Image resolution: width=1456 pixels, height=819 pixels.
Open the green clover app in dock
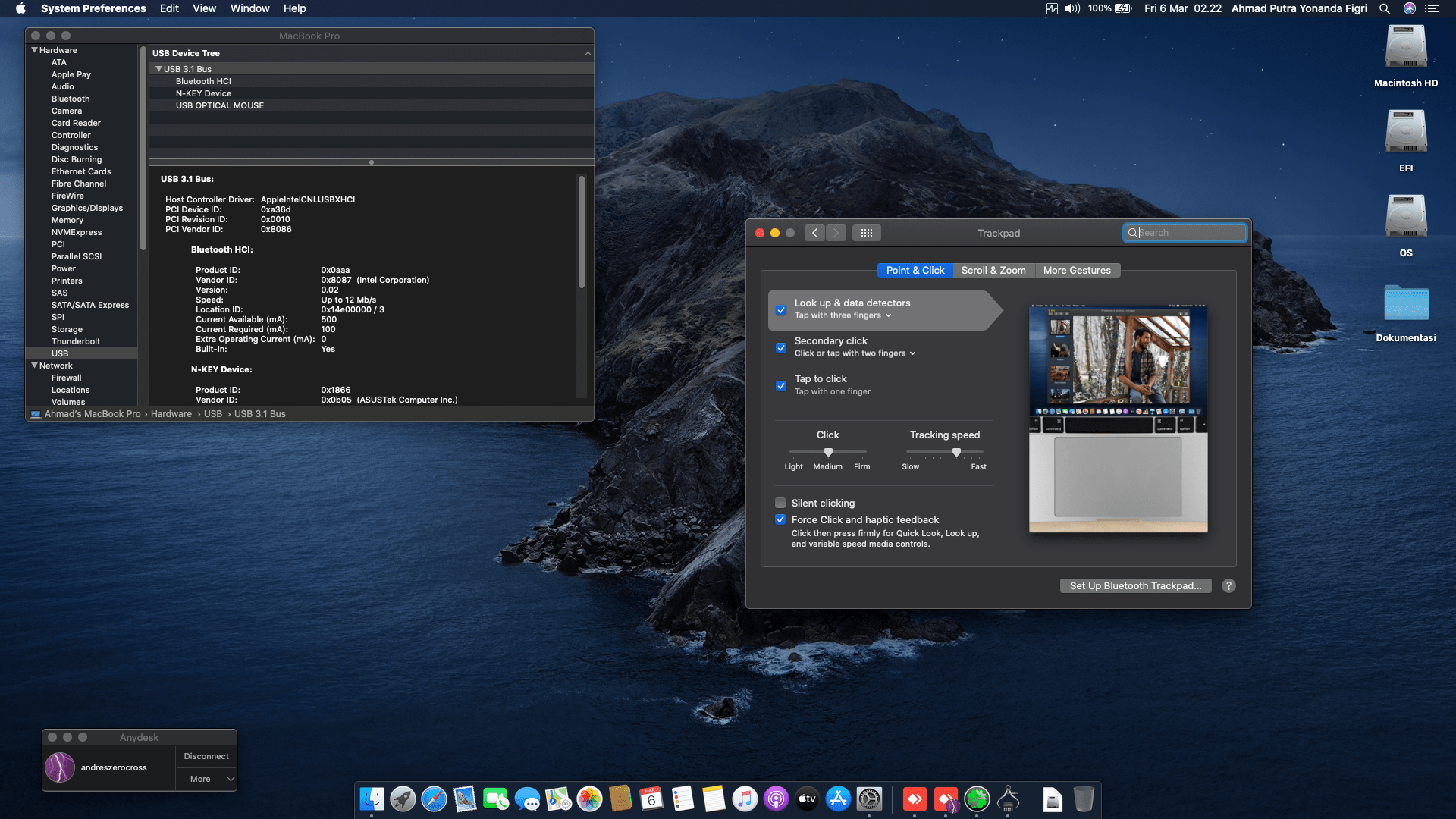(x=977, y=799)
